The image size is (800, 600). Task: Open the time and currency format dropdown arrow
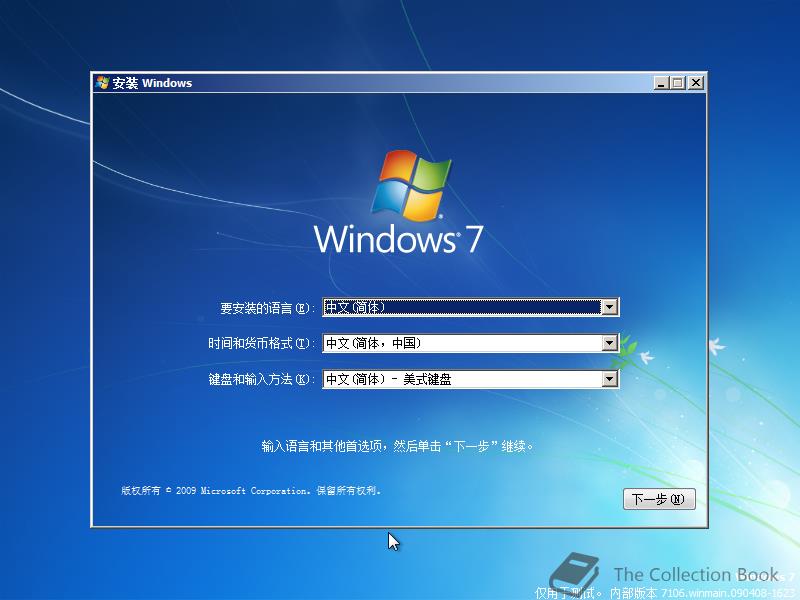pos(609,343)
